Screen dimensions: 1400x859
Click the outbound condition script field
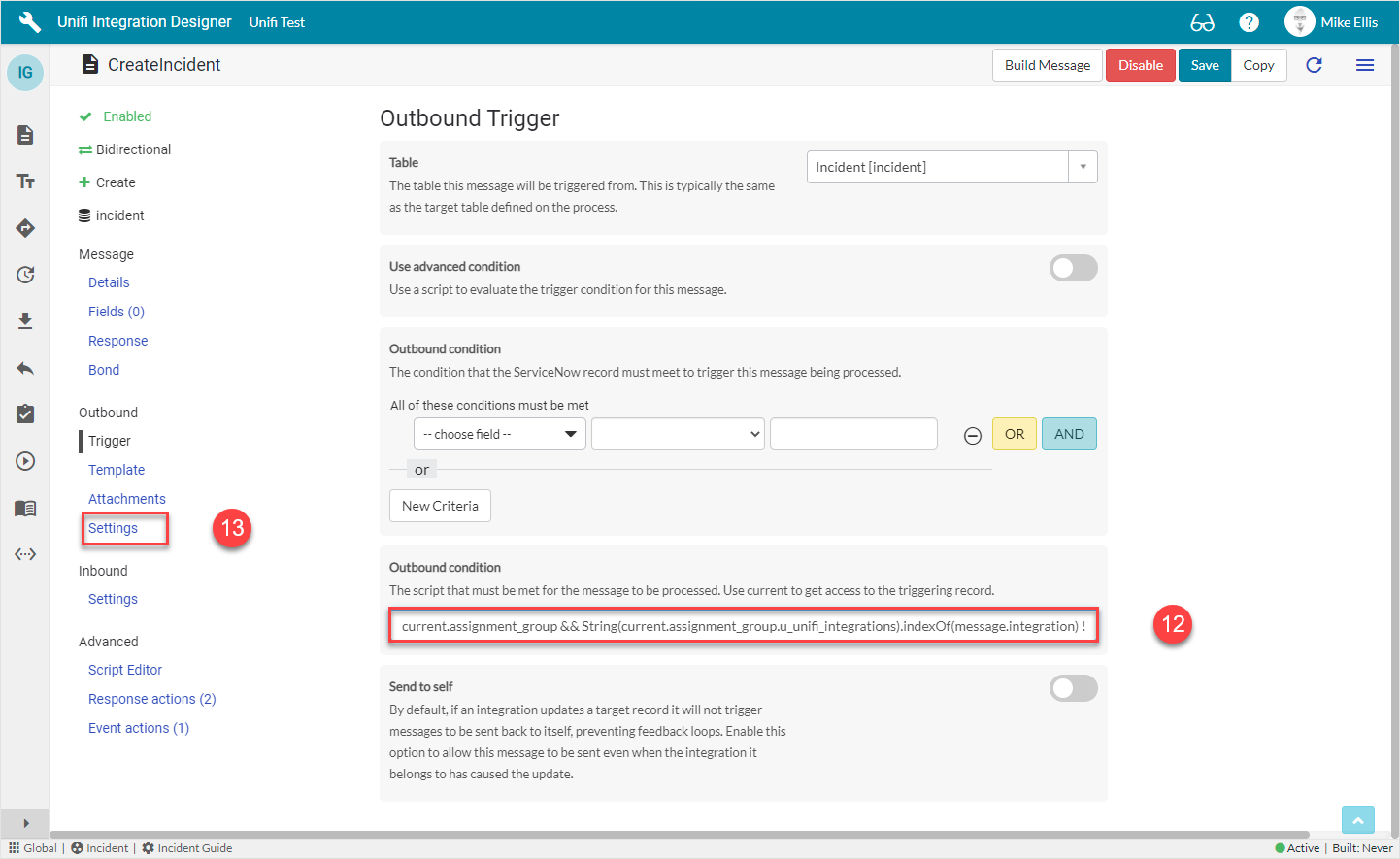click(743, 626)
